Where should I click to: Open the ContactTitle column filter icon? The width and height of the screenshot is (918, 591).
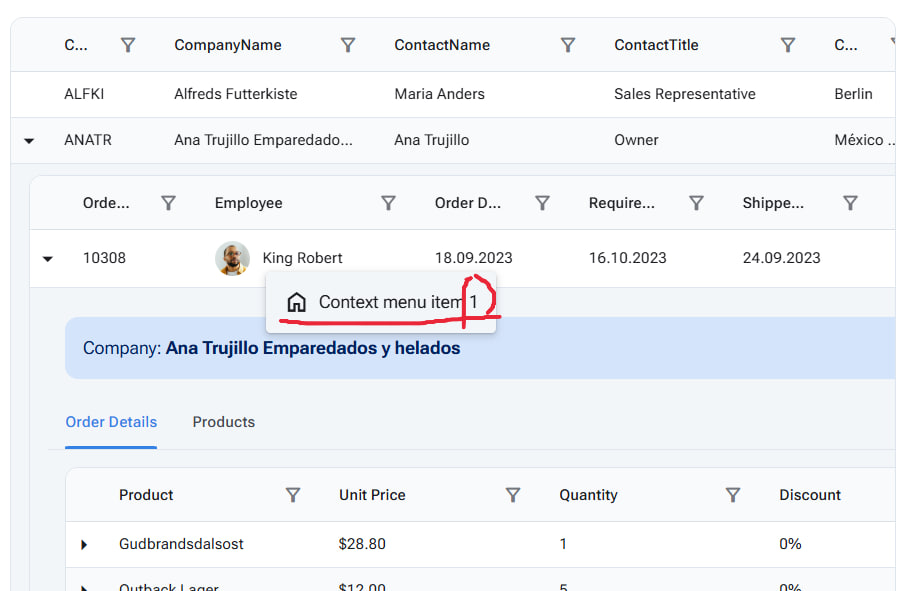[x=788, y=45]
